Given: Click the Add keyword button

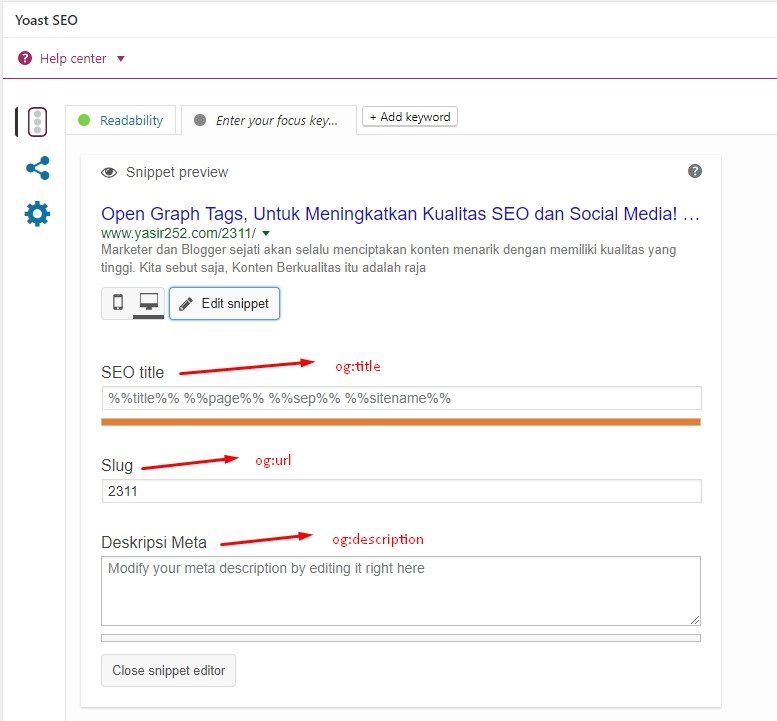Looking at the screenshot, I should coord(410,117).
